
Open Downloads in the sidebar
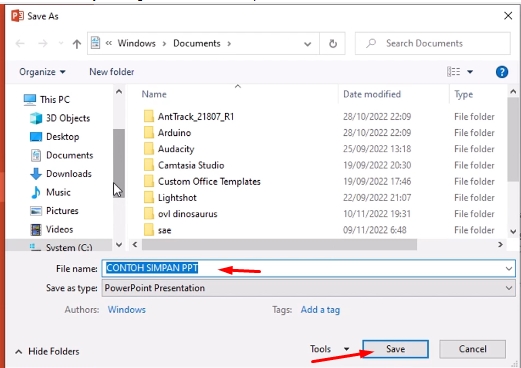pos(61,174)
